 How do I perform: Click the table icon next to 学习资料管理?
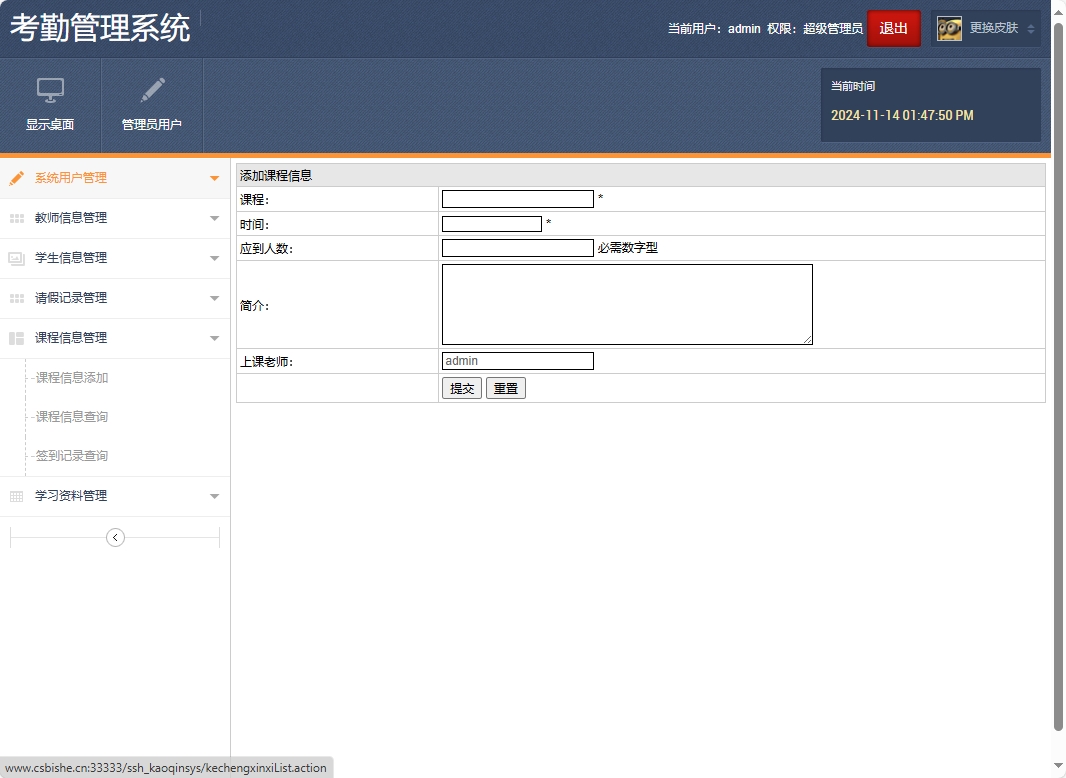[x=15, y=495]
